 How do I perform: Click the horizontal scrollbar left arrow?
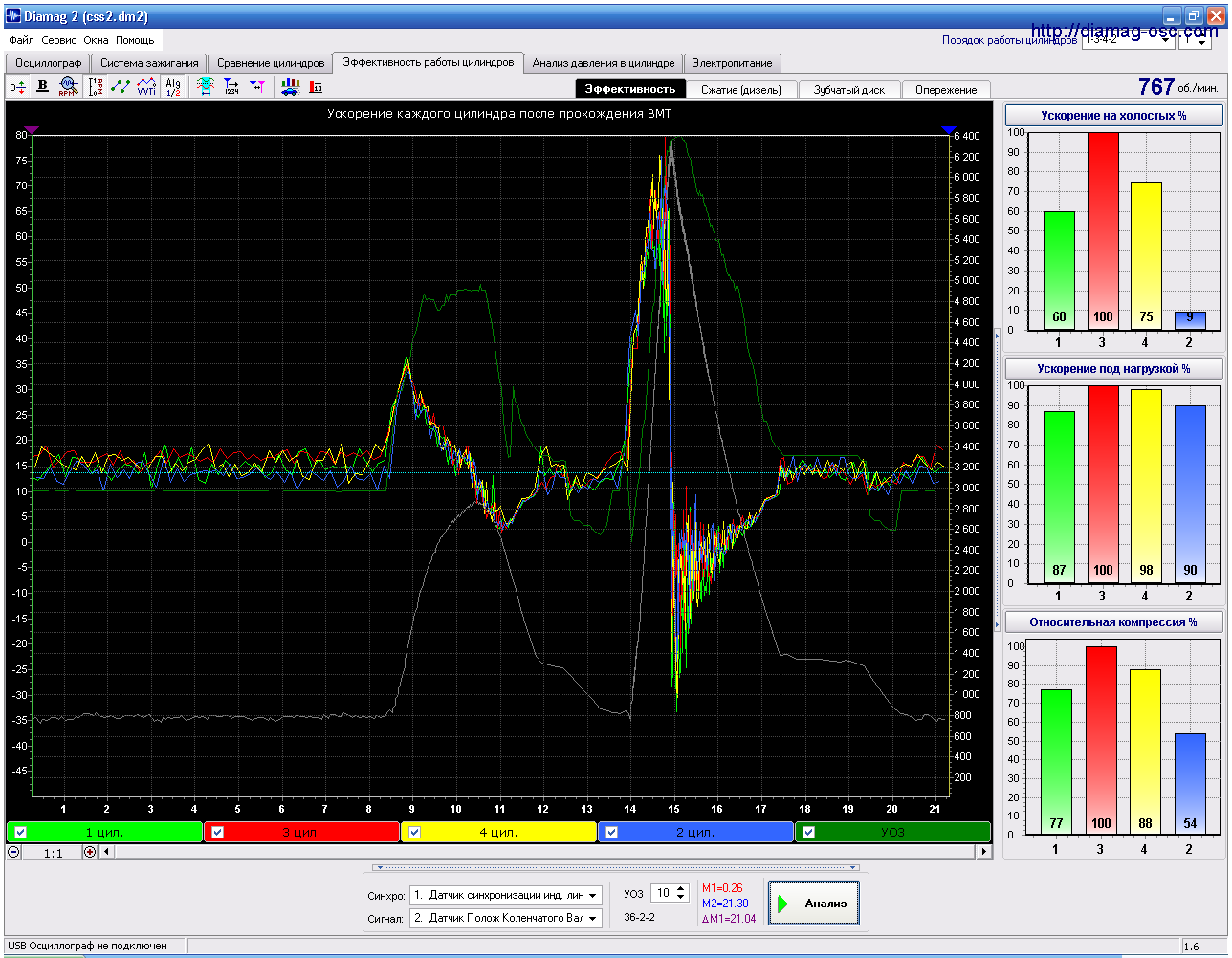pos(106,852)
